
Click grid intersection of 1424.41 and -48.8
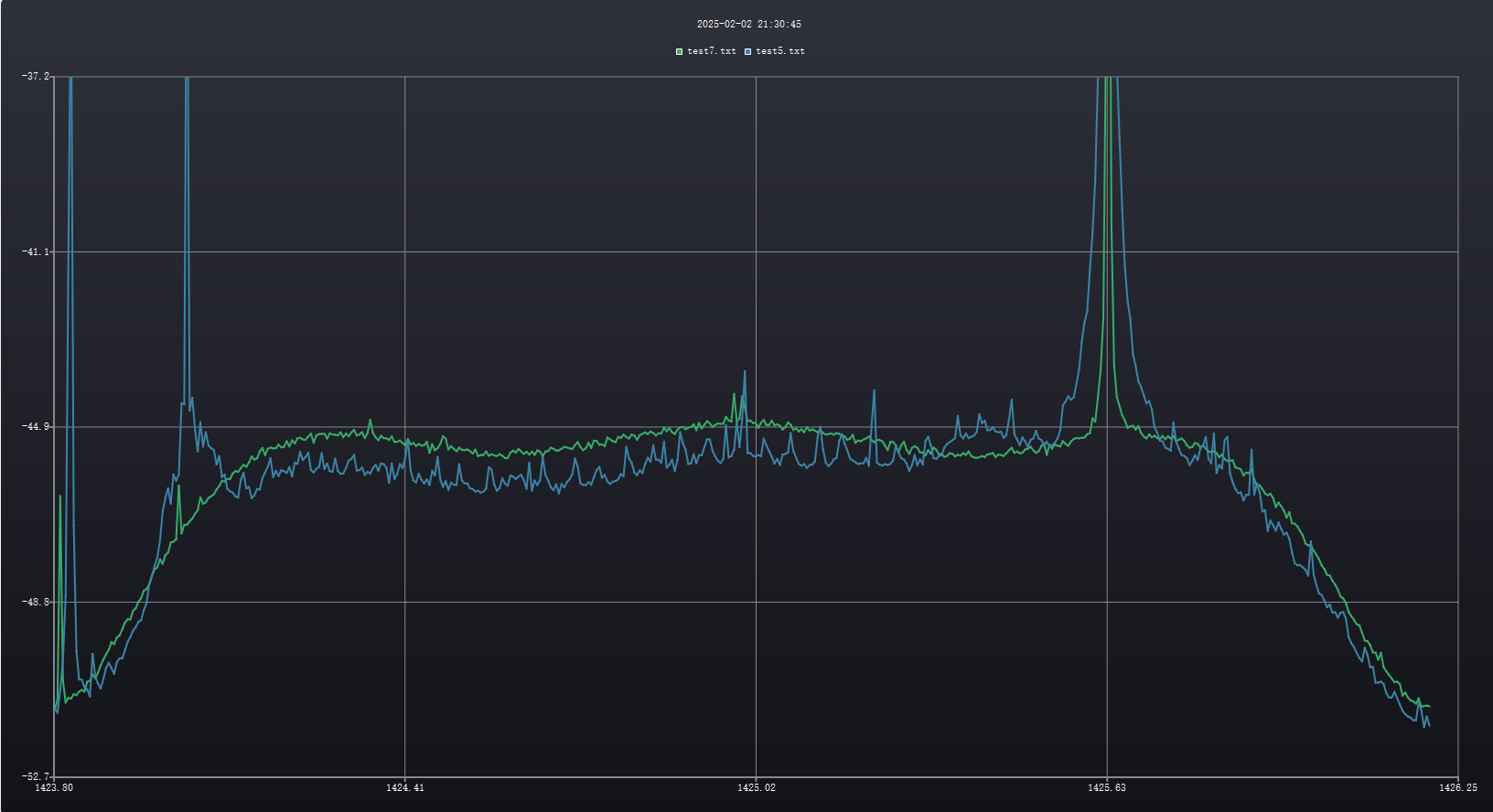point(405,602)
